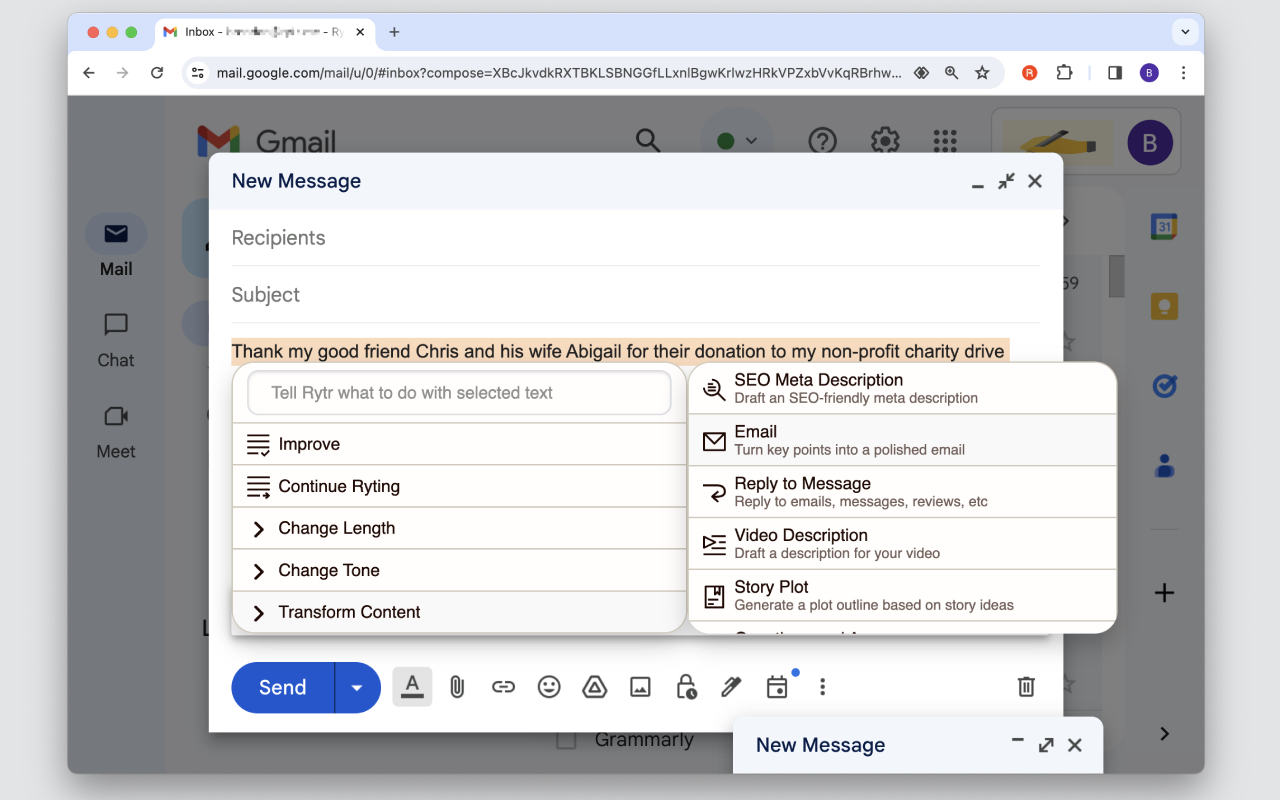Expand the Transform Content submenu
Viewport: 1280px width, 800px height.
point(350,612)
